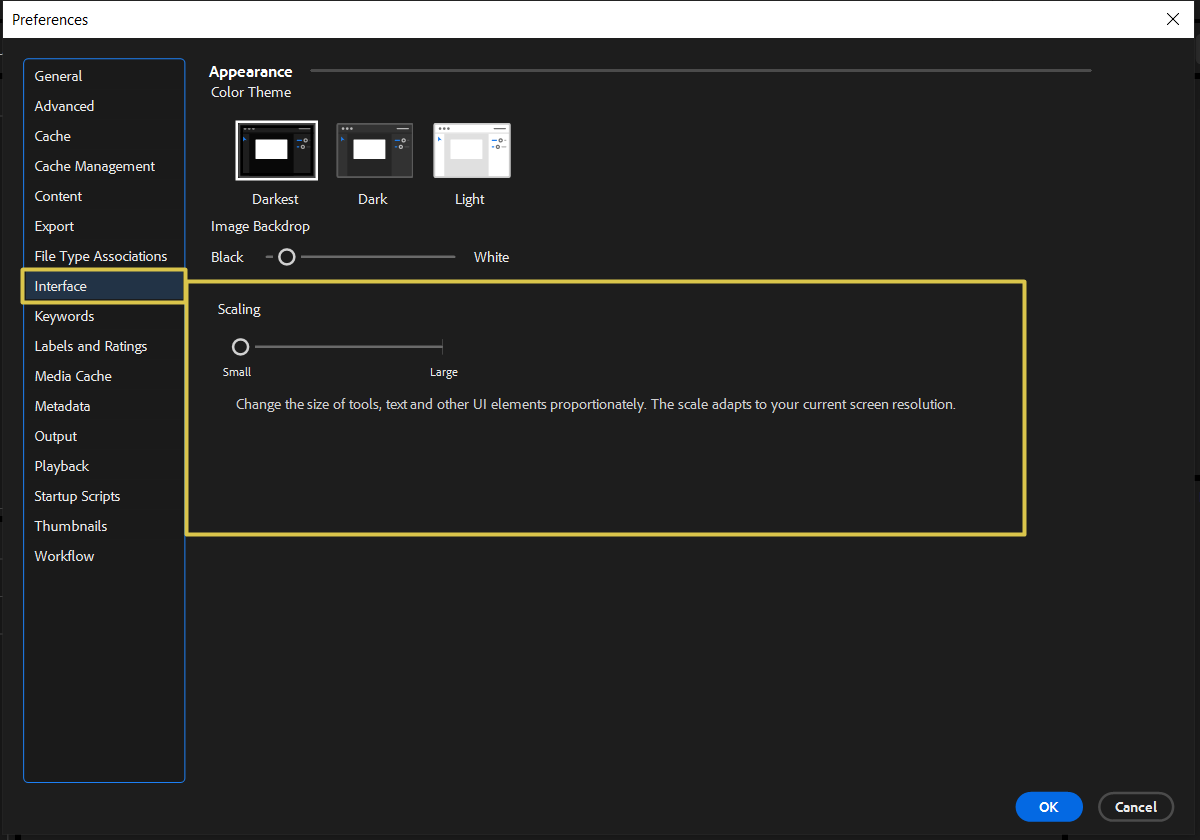
Task: Select the Light color theme thumbnail
Action: [x=470, y=150]
